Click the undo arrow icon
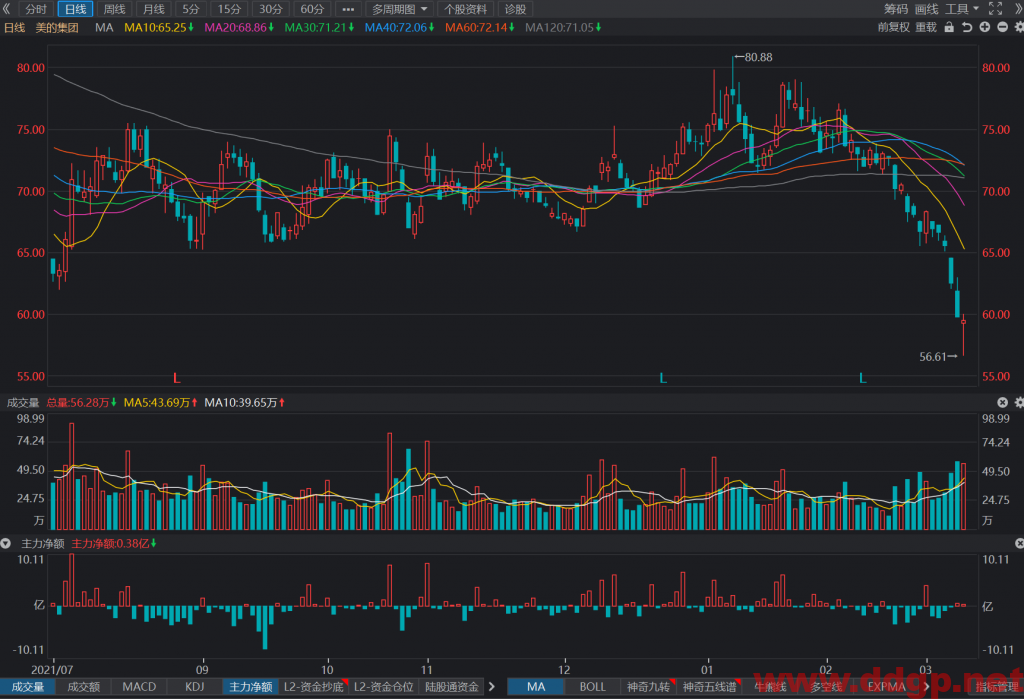The width and height of the screenshot is (1024, 699). pos(967,27)
